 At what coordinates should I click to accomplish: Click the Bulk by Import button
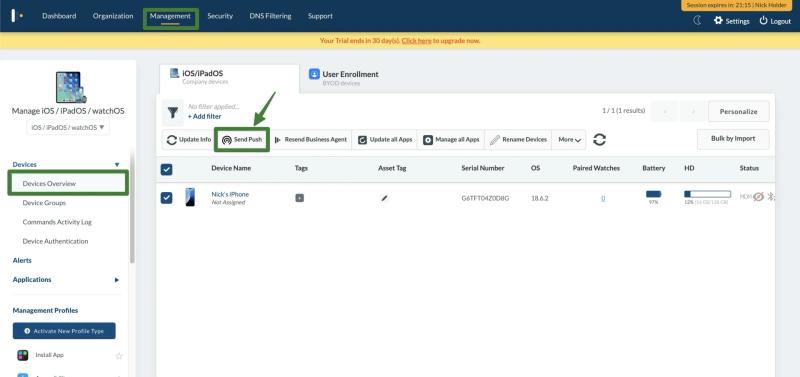733,138
